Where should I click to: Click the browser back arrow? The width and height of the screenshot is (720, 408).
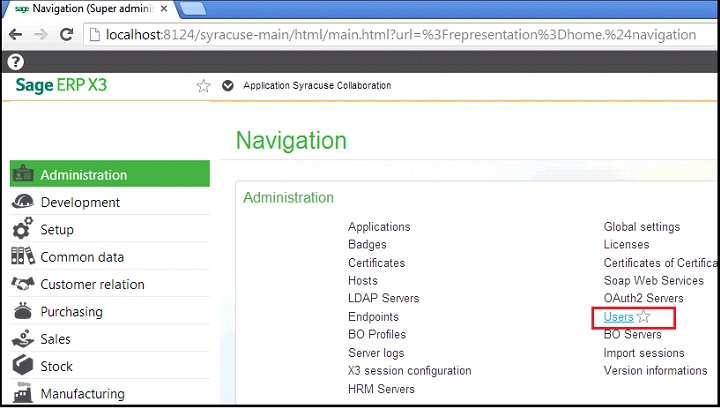pyautogui.click(x=15, y=34)
